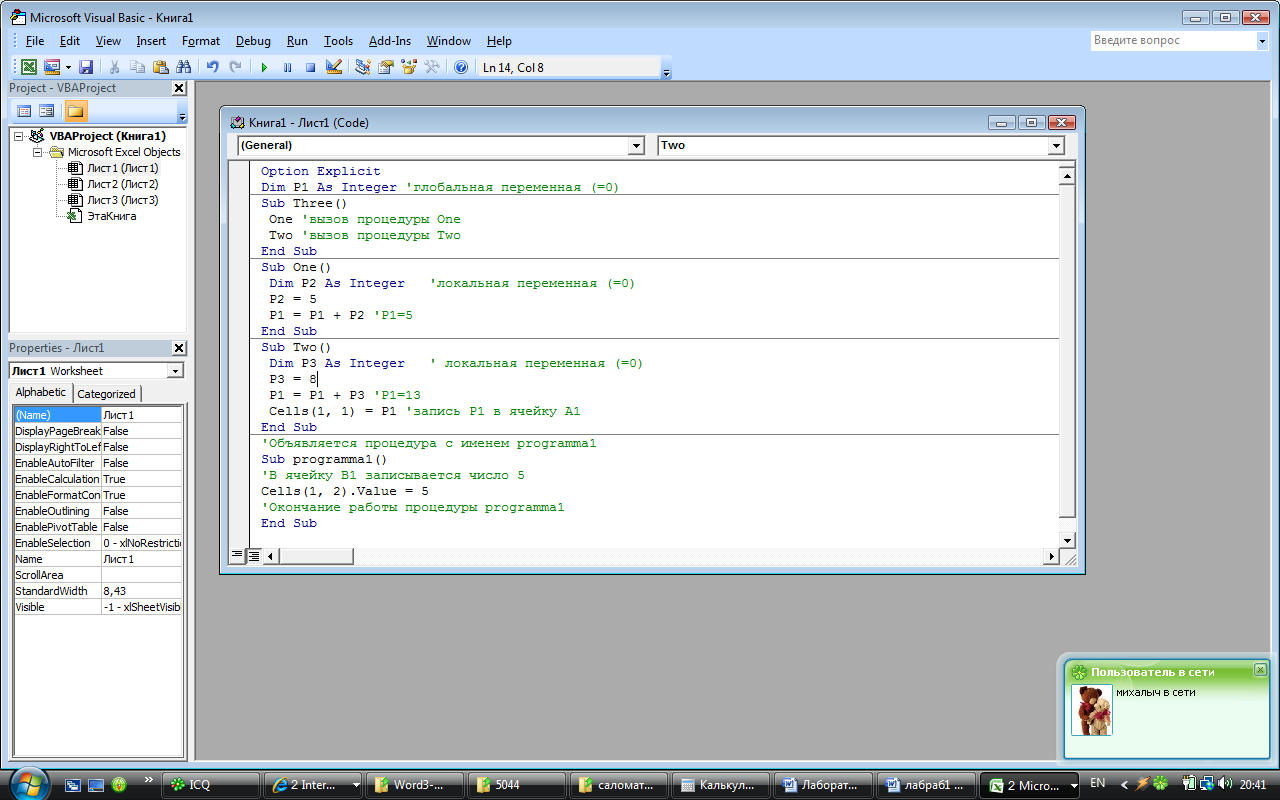Image resolution: width=1280 pixels, height=800 pixels.
Task: Click the Reset (stop) button in the toolbar
Action: point(310,67)
